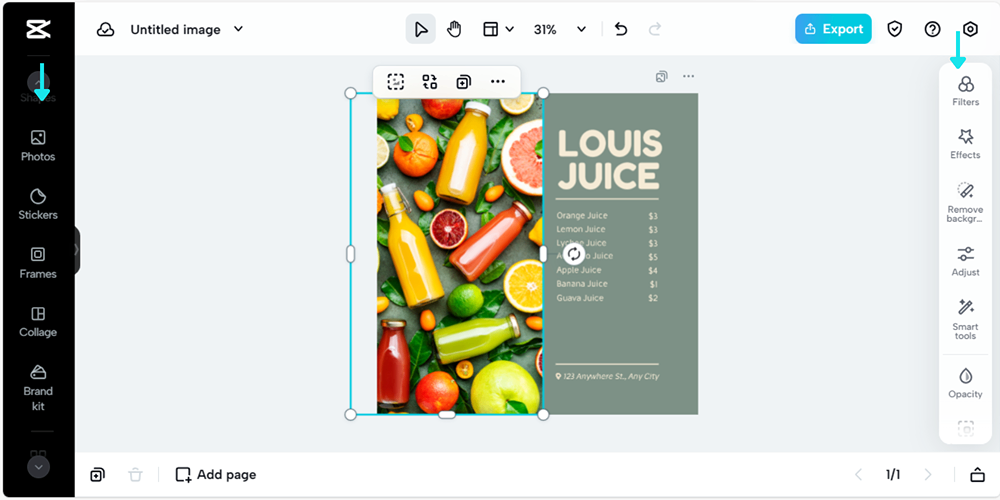
Task: Duplicate the selected image from floating toolbar
Action: [464, 82]
